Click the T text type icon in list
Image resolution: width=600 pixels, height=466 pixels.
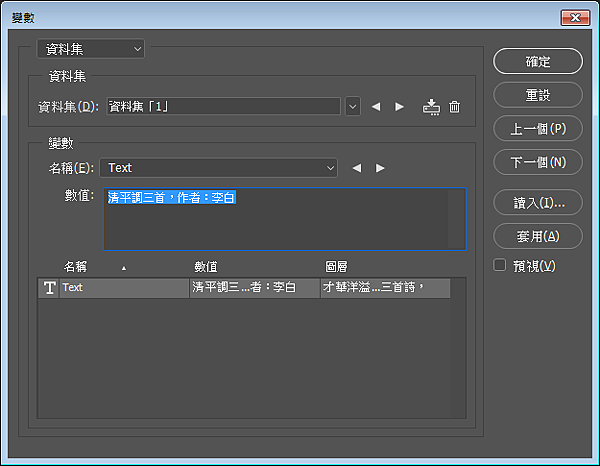[x=49, y=288]
